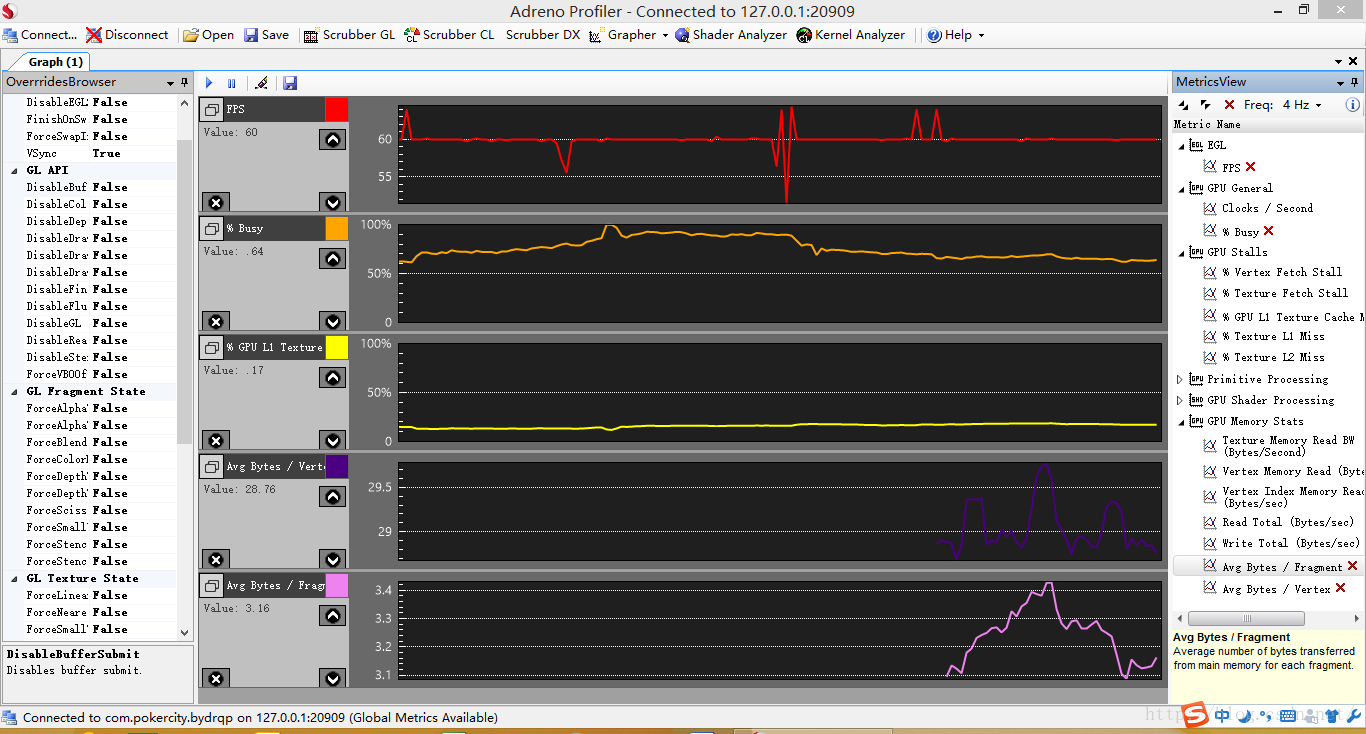
Task: Switch to Scrubber DX mode
Action: click(542, 34)
